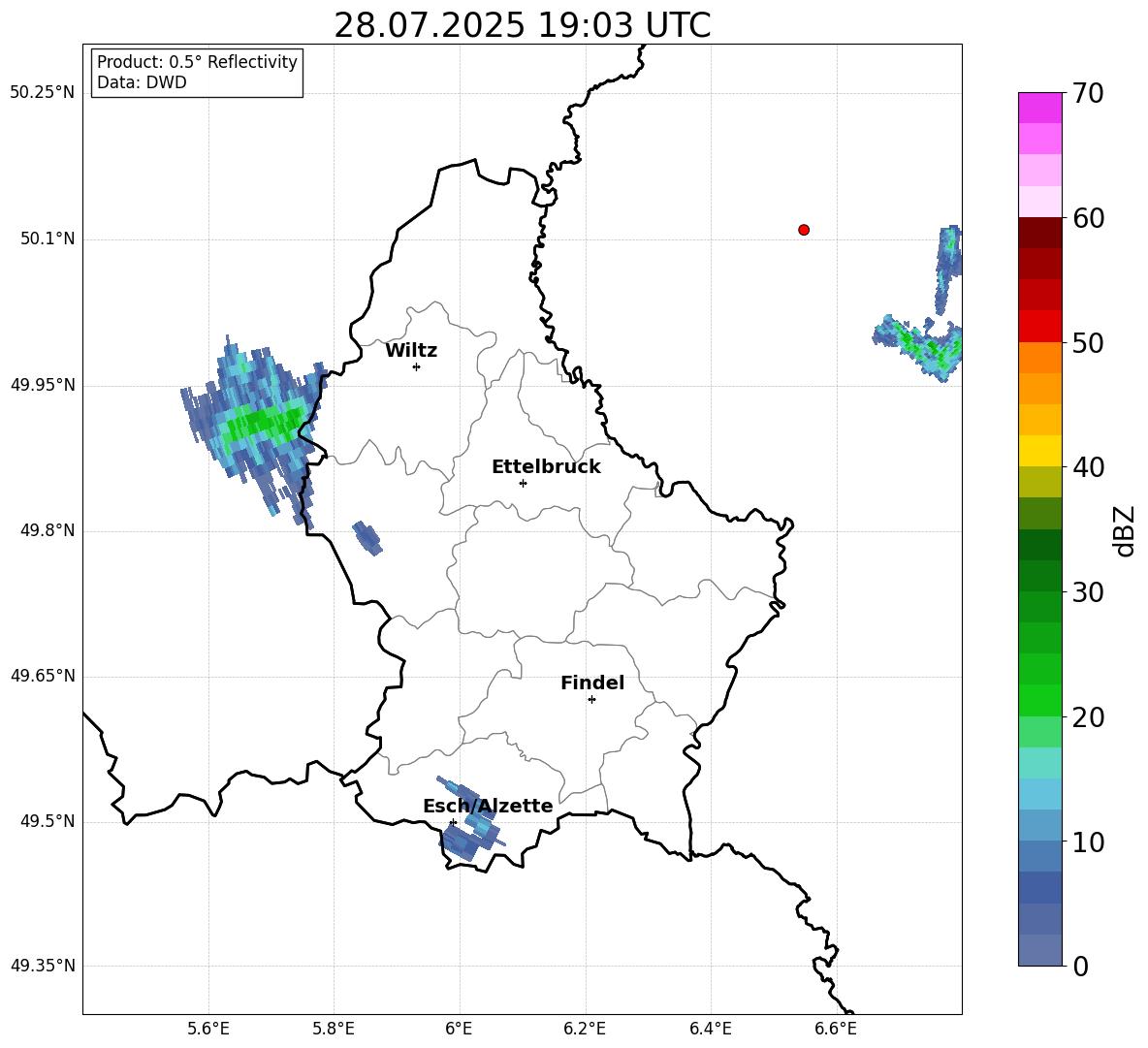
Task: Click the 49.65°N latitude label
Action: pyautogui.click(x=43, y=676)
